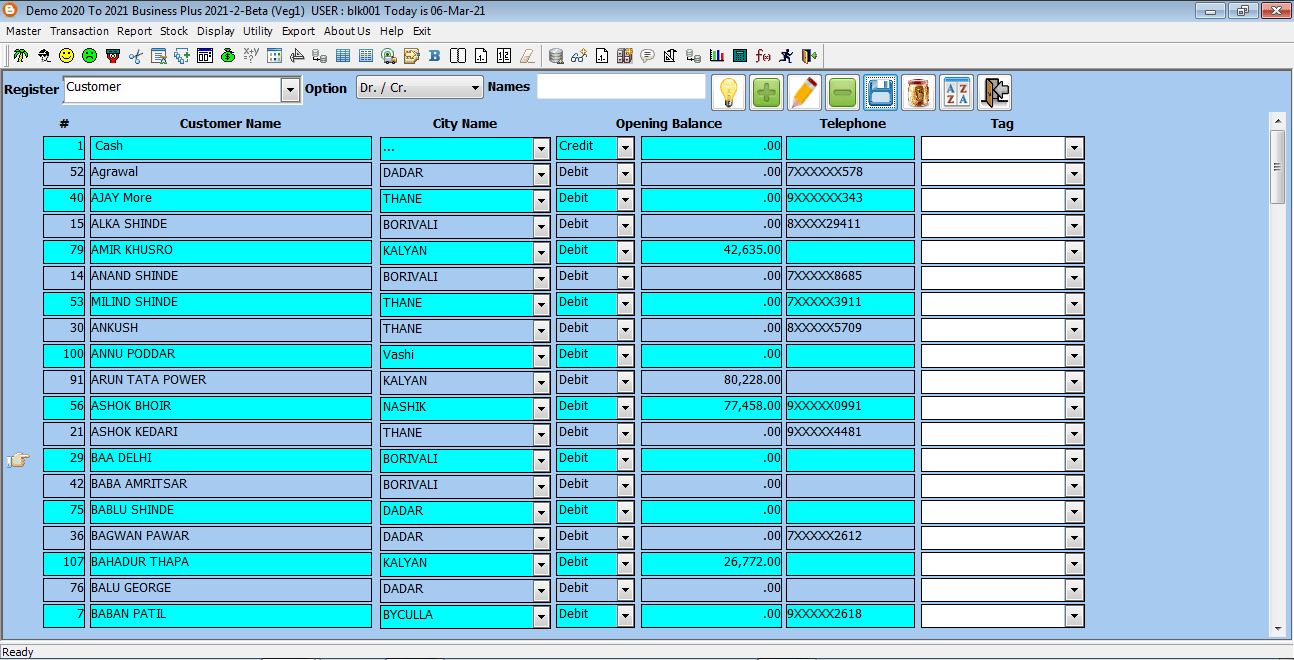The image size is (1294, 660).
Task: Click the green minus delete icon
Action: (842, 93)
